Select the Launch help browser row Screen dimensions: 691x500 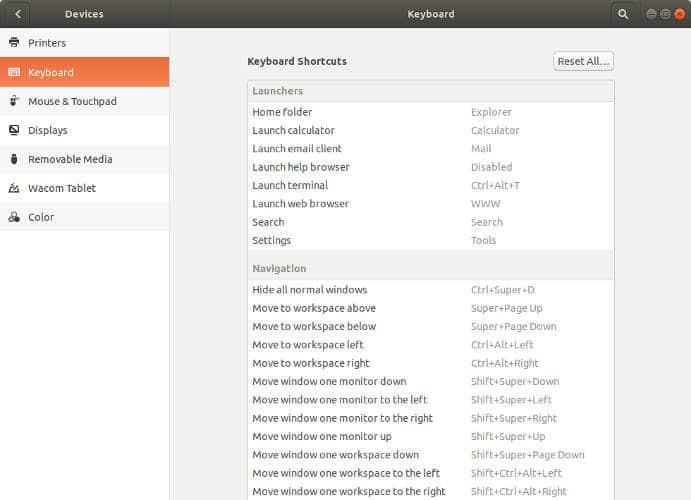pyautogui.click(x=430, y=167)
